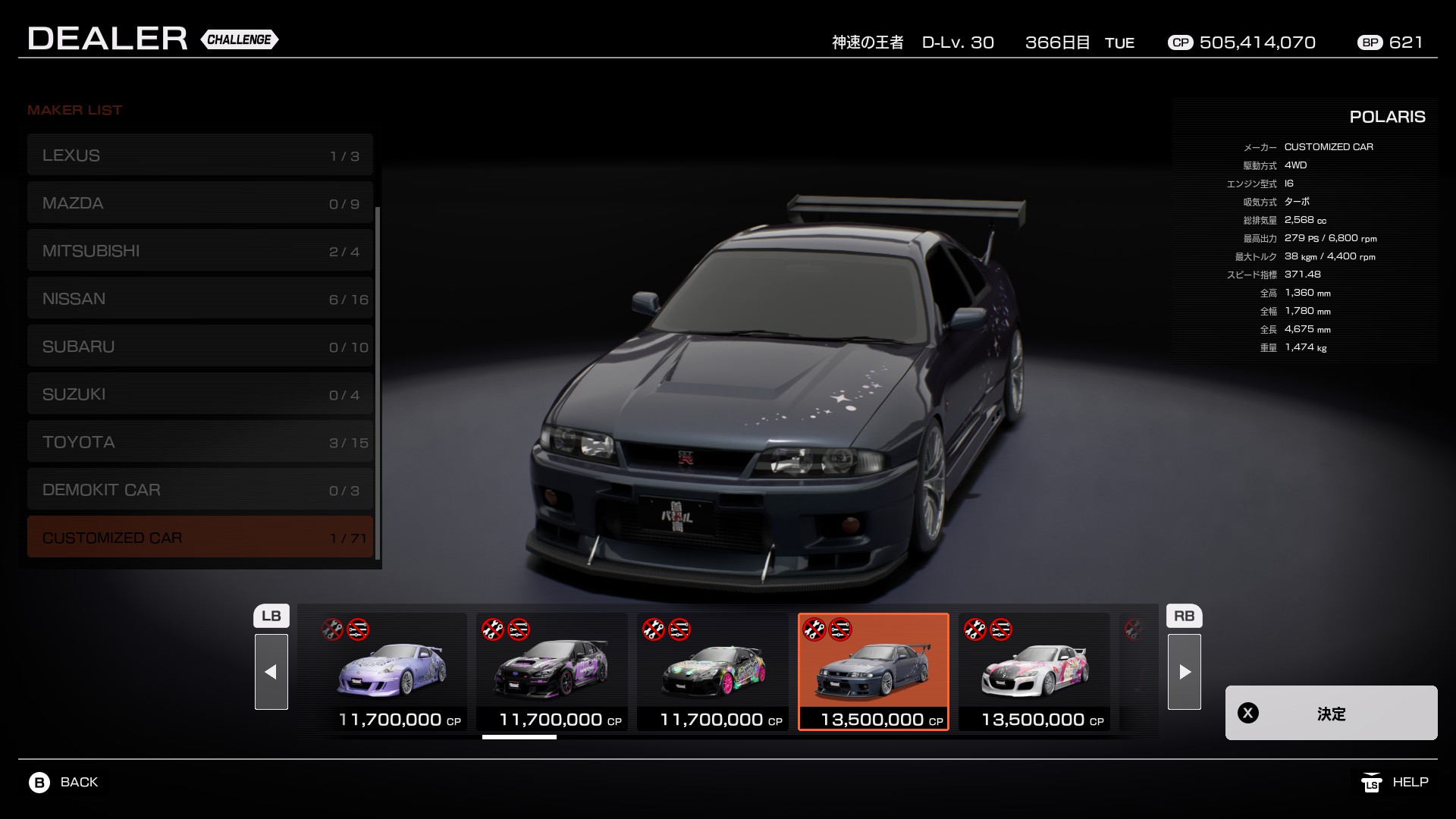The image size is (1456, 819).
Task: Select the multicolor 86 car thumbnail
Action: [x=713, y=671]
